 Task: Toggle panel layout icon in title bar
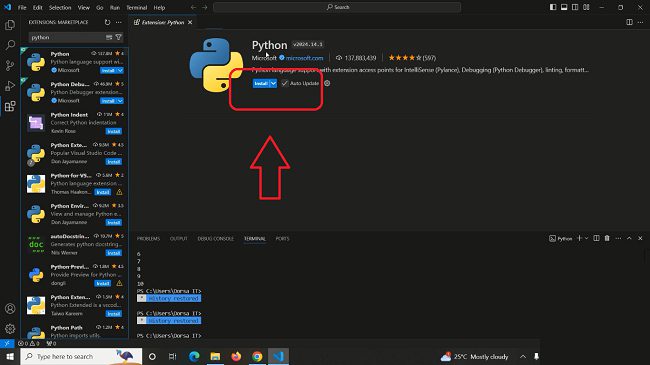tap(564, 7)
